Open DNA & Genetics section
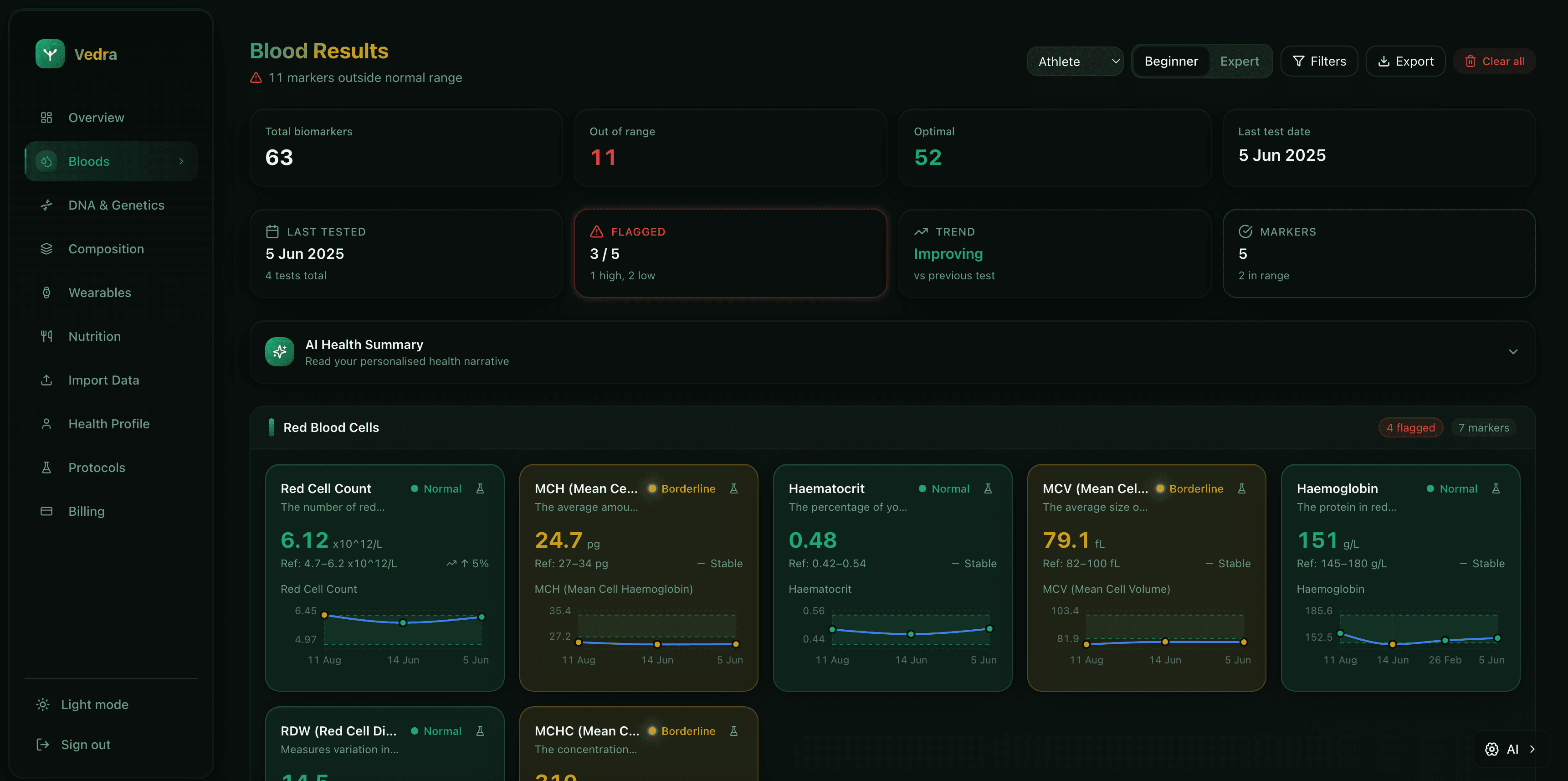Screen dimensions: 1568x781 [x=111, y=205]
